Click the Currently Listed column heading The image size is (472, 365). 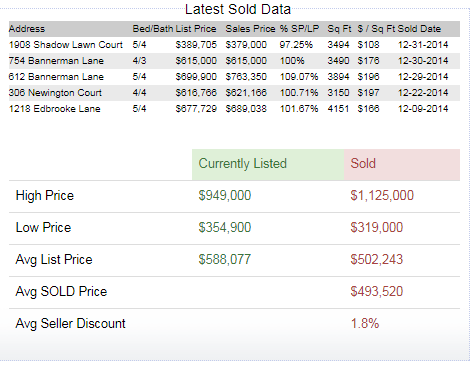[x=243, y=164]
